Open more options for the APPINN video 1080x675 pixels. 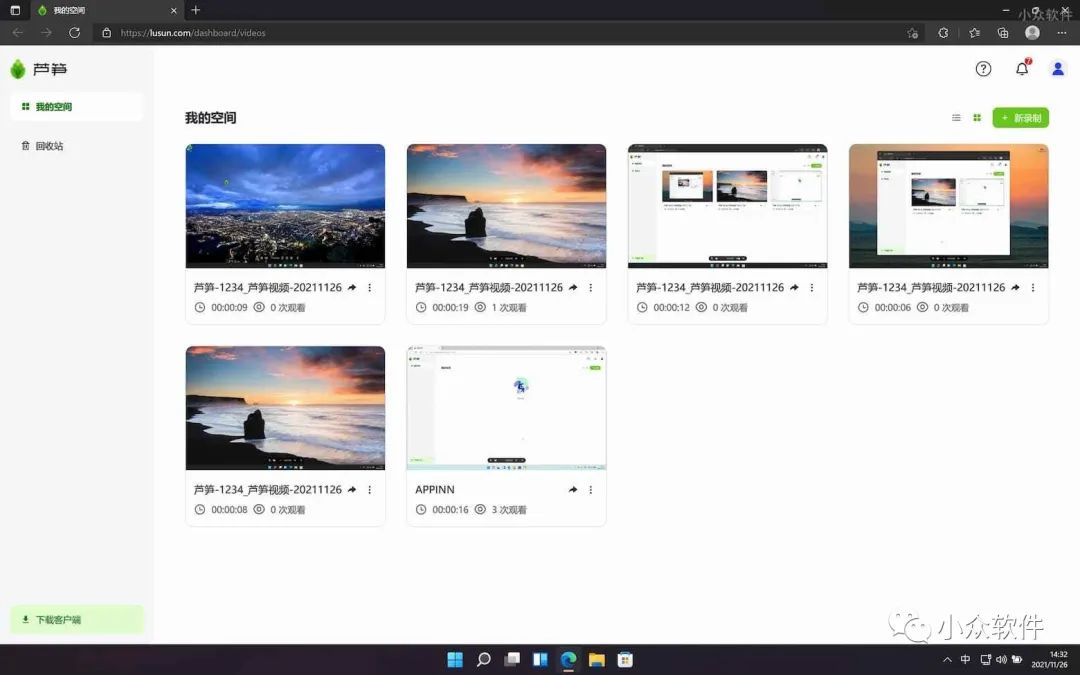[590, 489]
